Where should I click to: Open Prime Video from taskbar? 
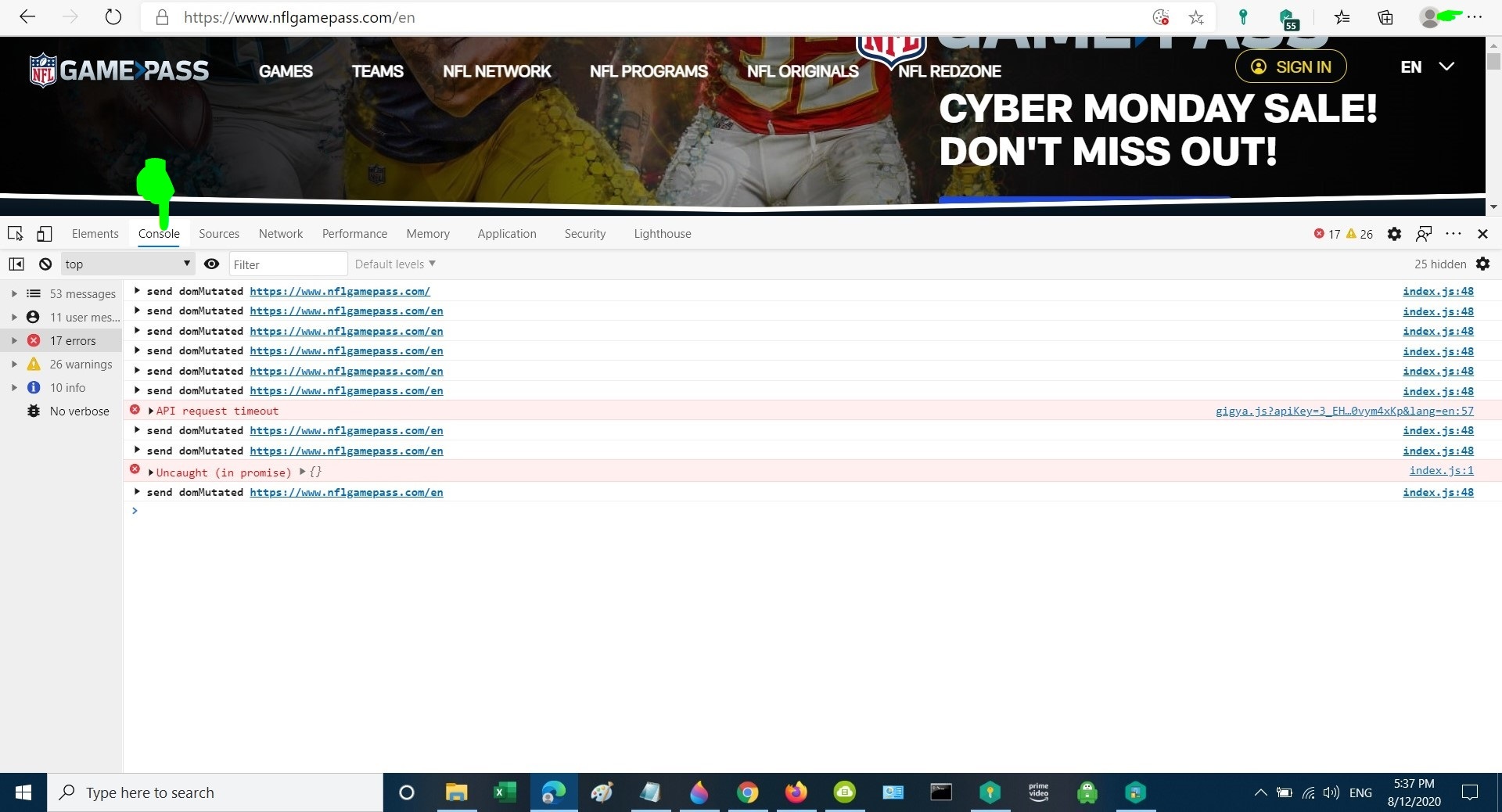pyautogui.click(x=1038, y=792)
